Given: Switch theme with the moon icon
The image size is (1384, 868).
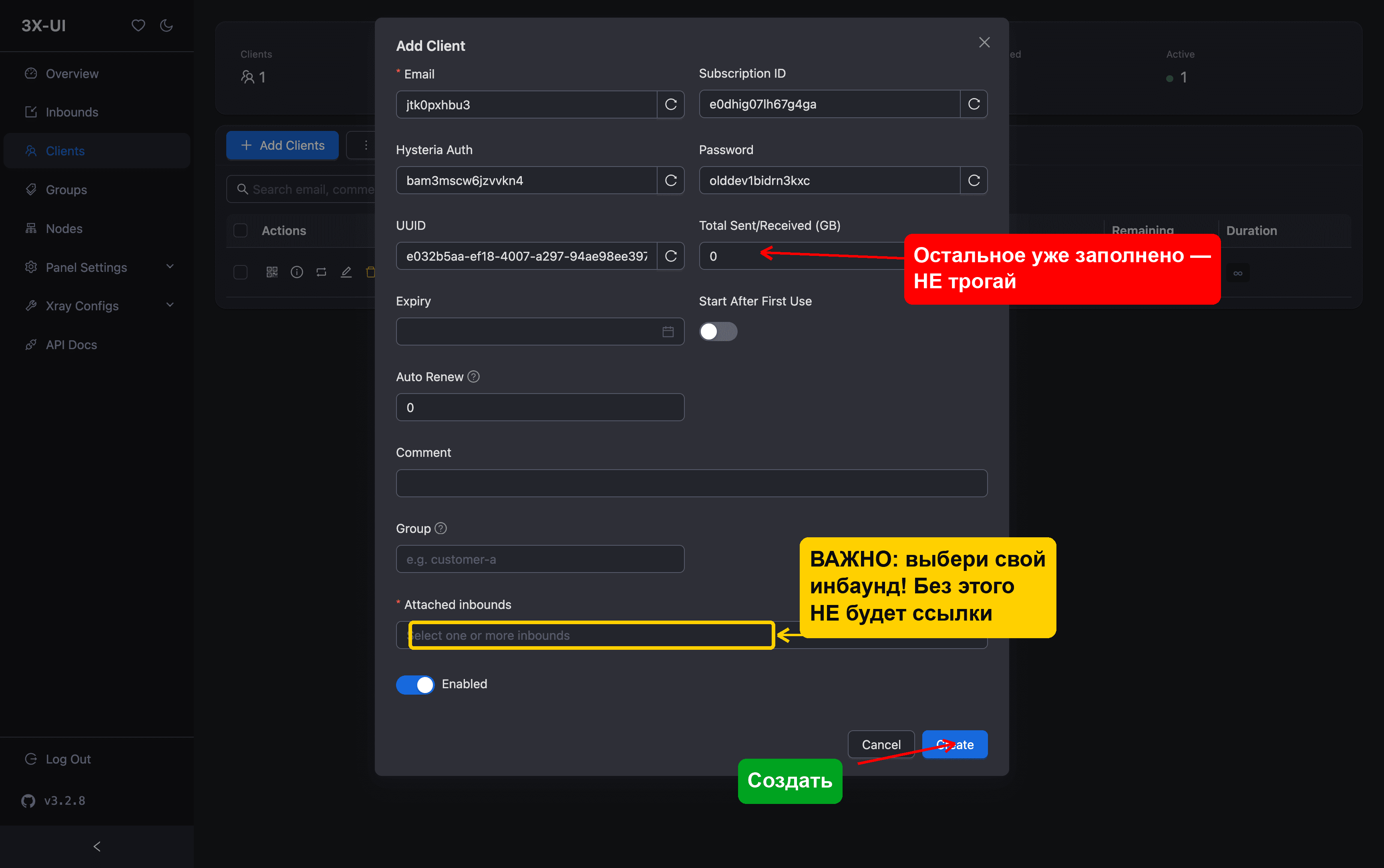Looking at the screenshot, I should click(x=167, y=26).
